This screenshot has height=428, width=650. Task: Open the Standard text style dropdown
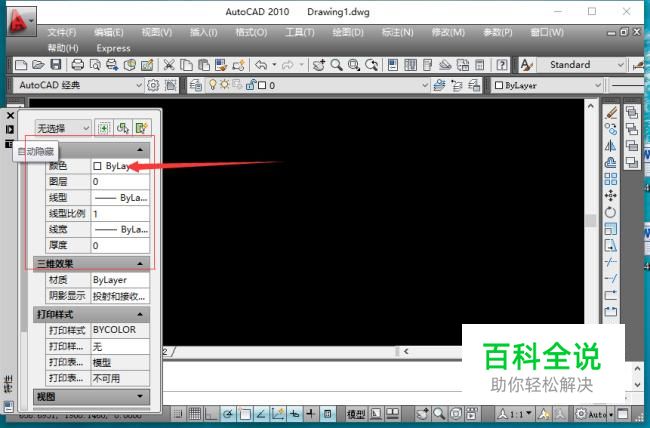tap(582, 65)
